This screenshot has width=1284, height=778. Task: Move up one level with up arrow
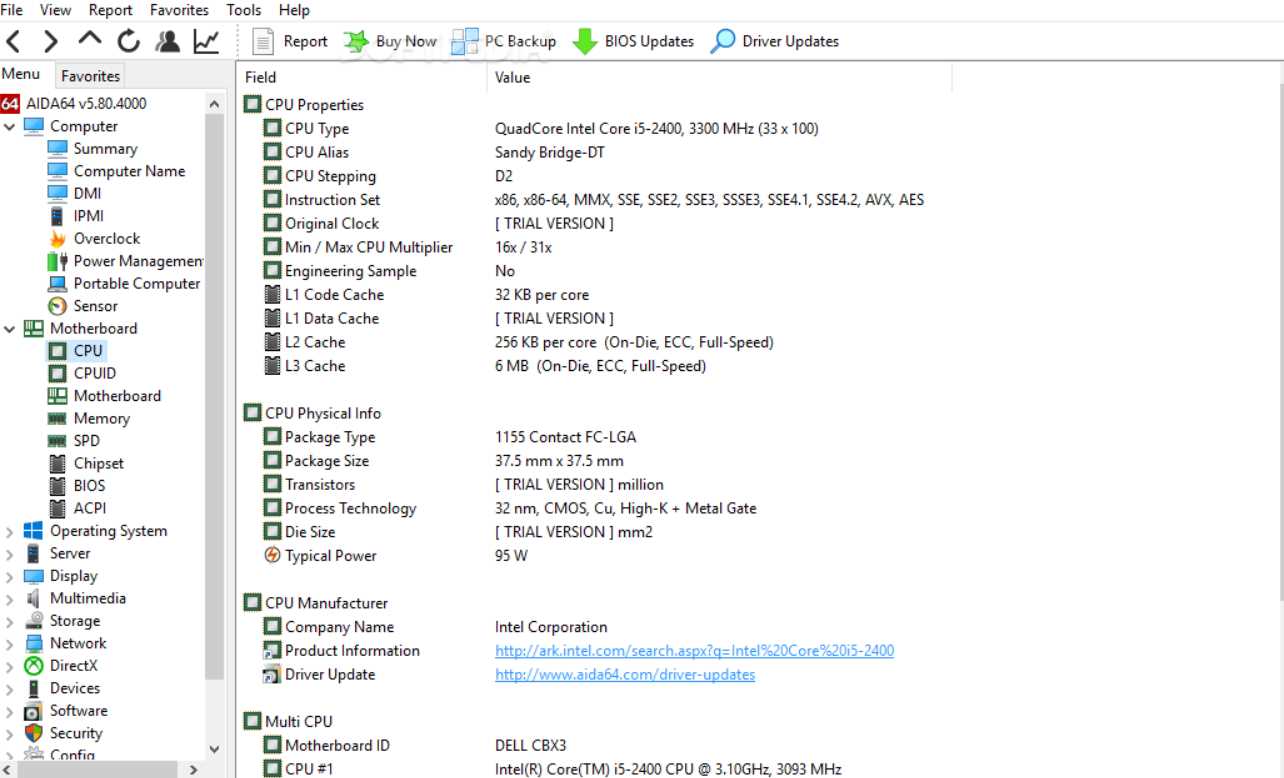click(x=90, y=40)
